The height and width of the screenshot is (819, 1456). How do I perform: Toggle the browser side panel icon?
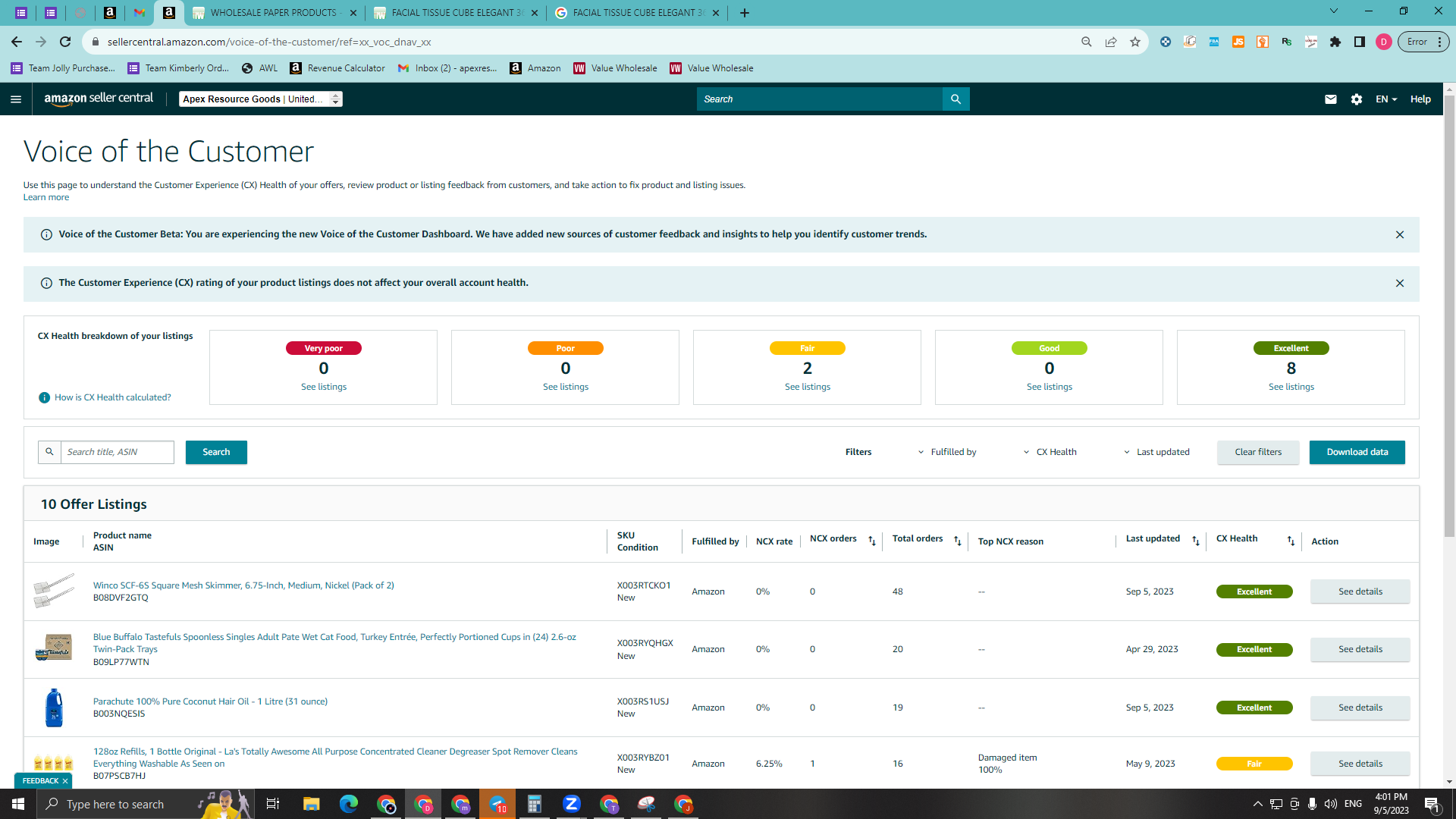tap(1360, 42)
